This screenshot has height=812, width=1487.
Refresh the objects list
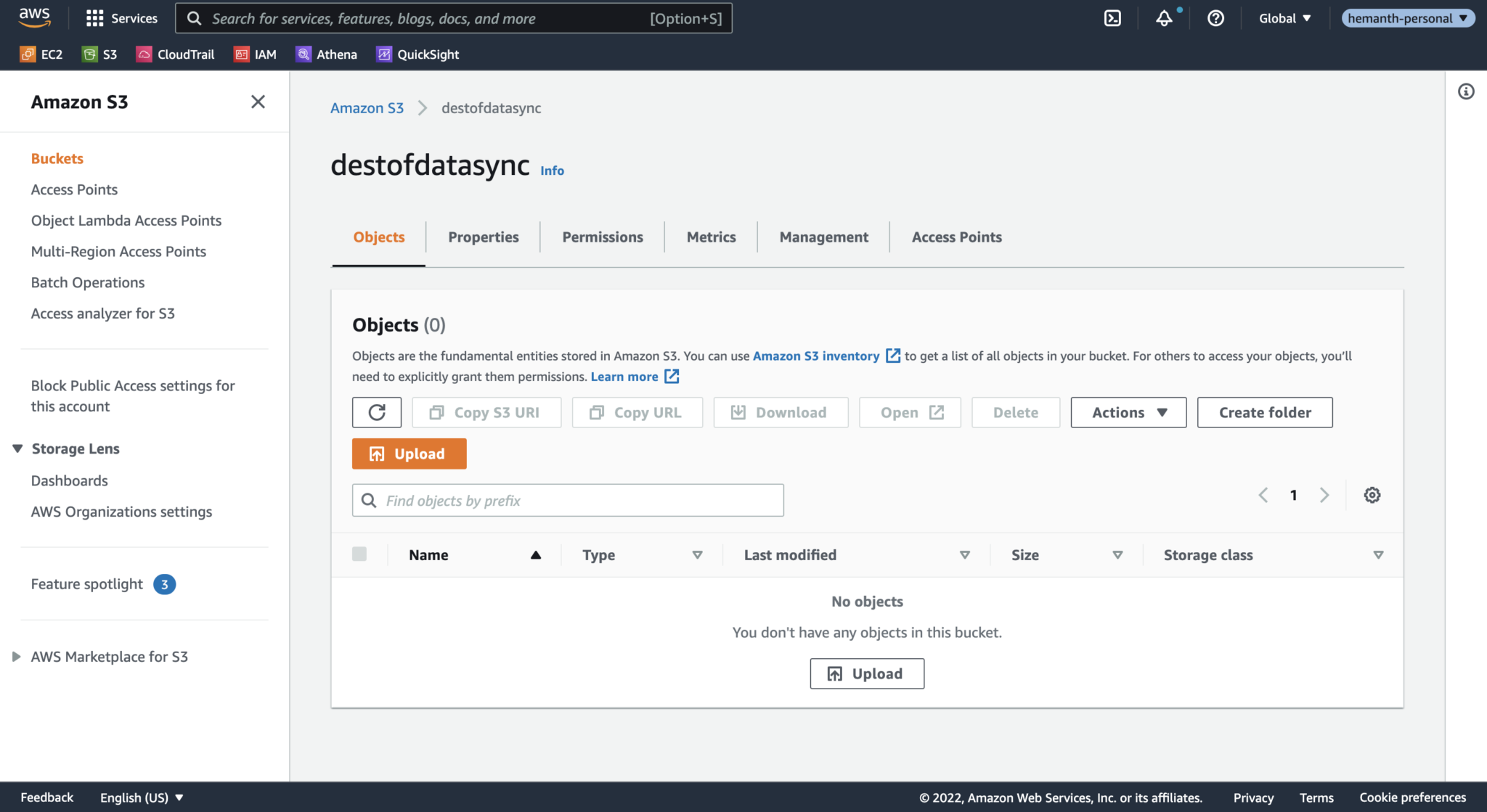pos(376,412)
